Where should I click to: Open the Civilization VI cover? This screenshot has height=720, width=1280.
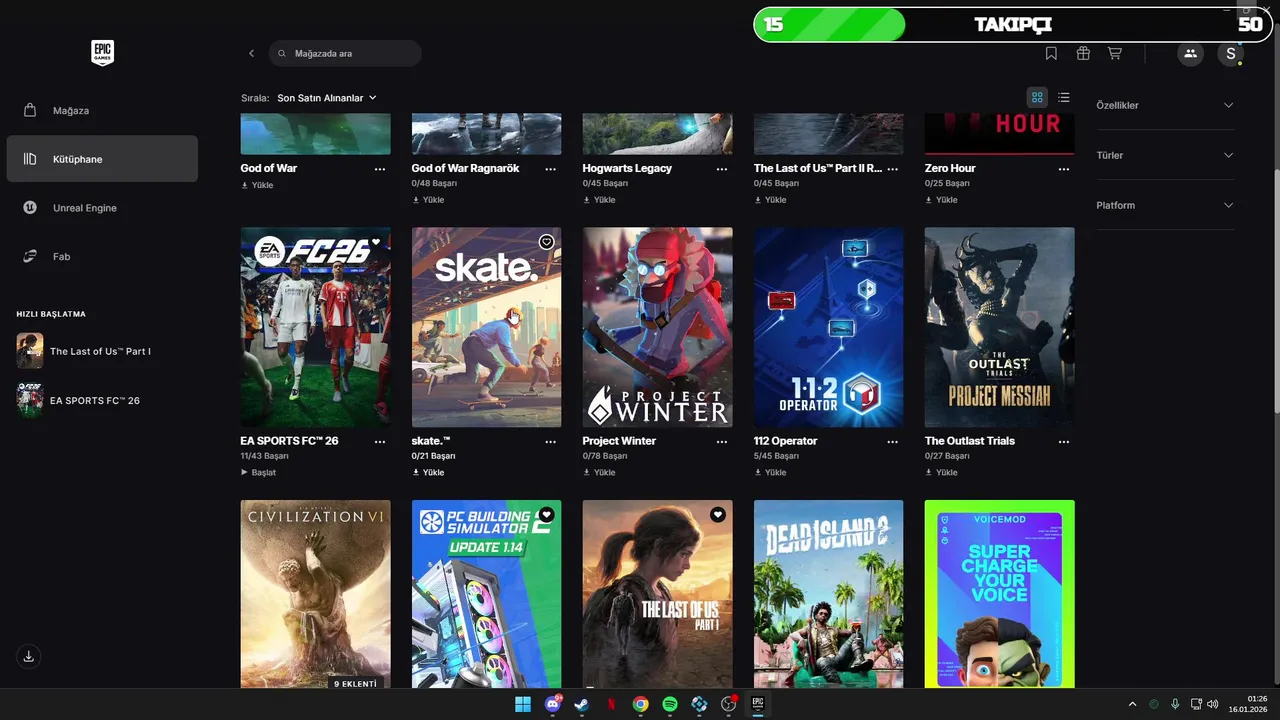point(316,594)
